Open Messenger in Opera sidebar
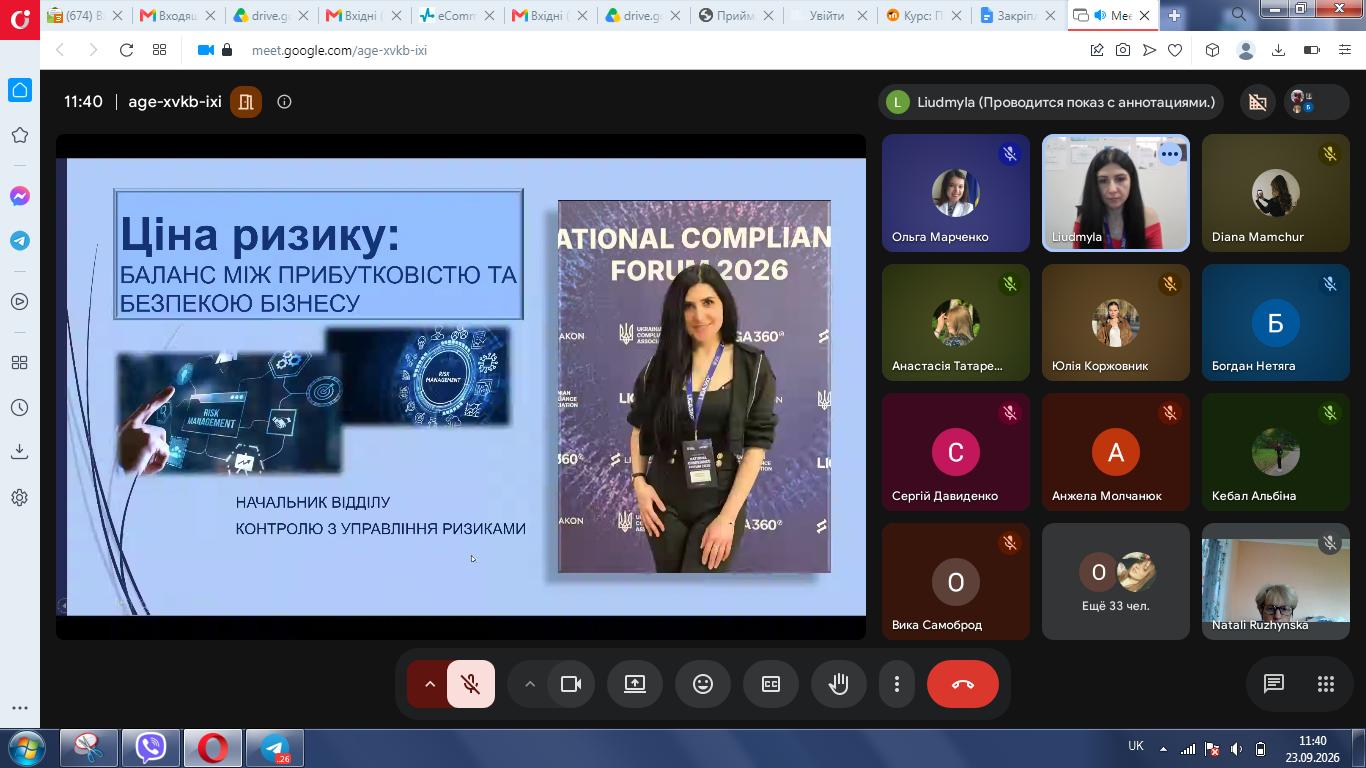Screen dimensions: 1366x768 pyautogui.click(x=19, y=196)
